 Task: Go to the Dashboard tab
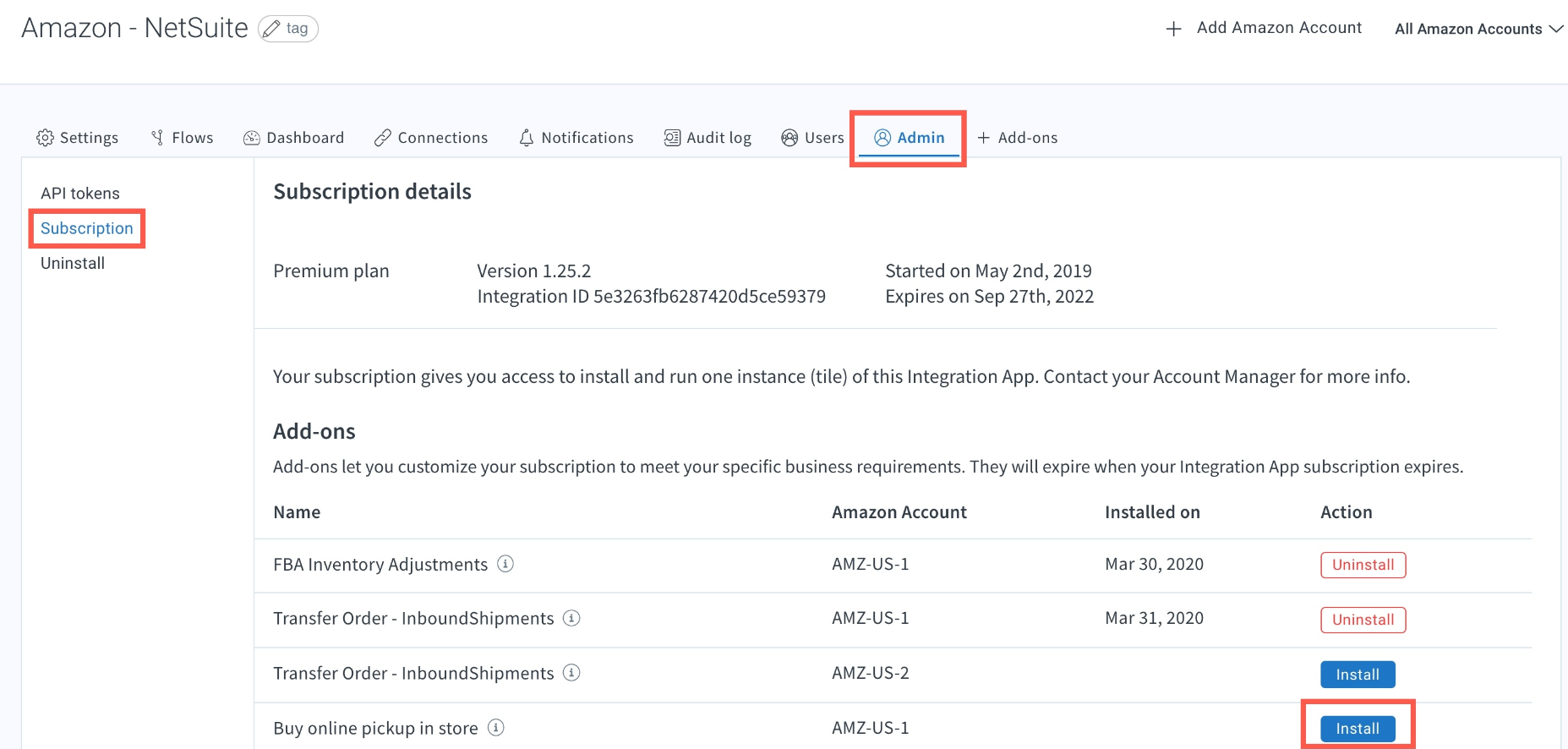pyautogui.click(x=293, y=138)
